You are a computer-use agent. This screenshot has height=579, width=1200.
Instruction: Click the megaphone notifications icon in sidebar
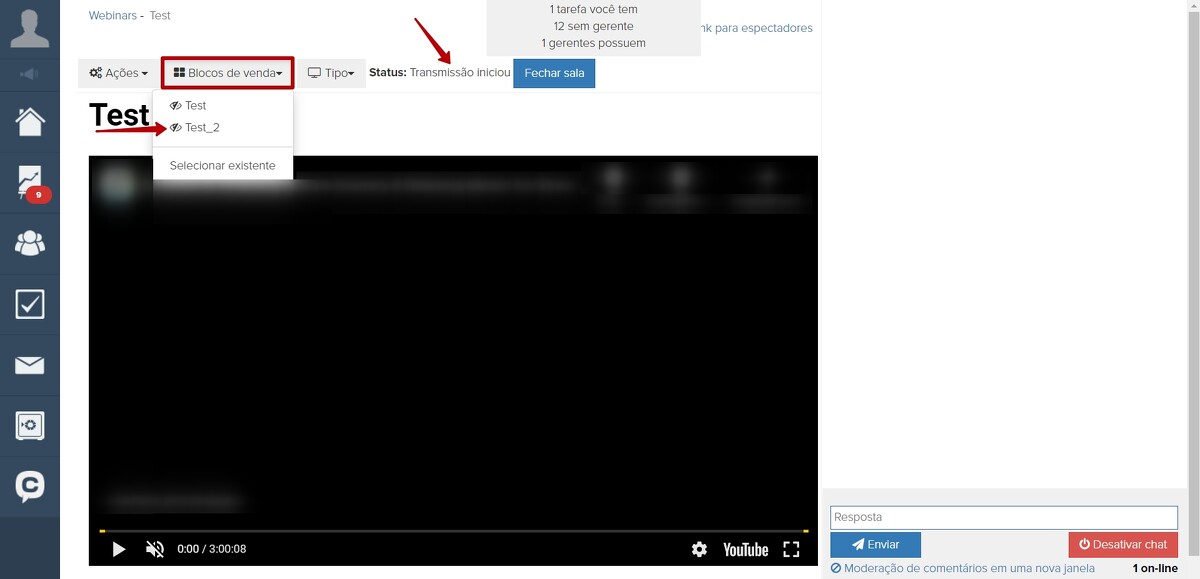[x=30, y=74]
